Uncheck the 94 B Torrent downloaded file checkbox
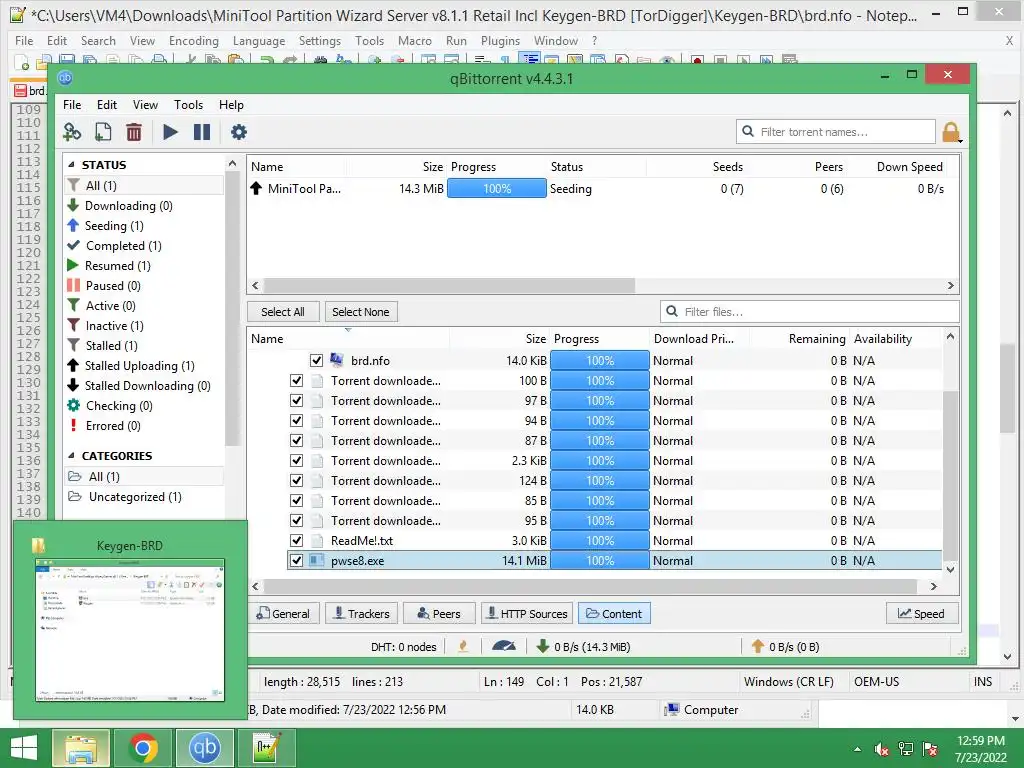The height and width of the screenshot is (768, 1024). coord(296,421)
